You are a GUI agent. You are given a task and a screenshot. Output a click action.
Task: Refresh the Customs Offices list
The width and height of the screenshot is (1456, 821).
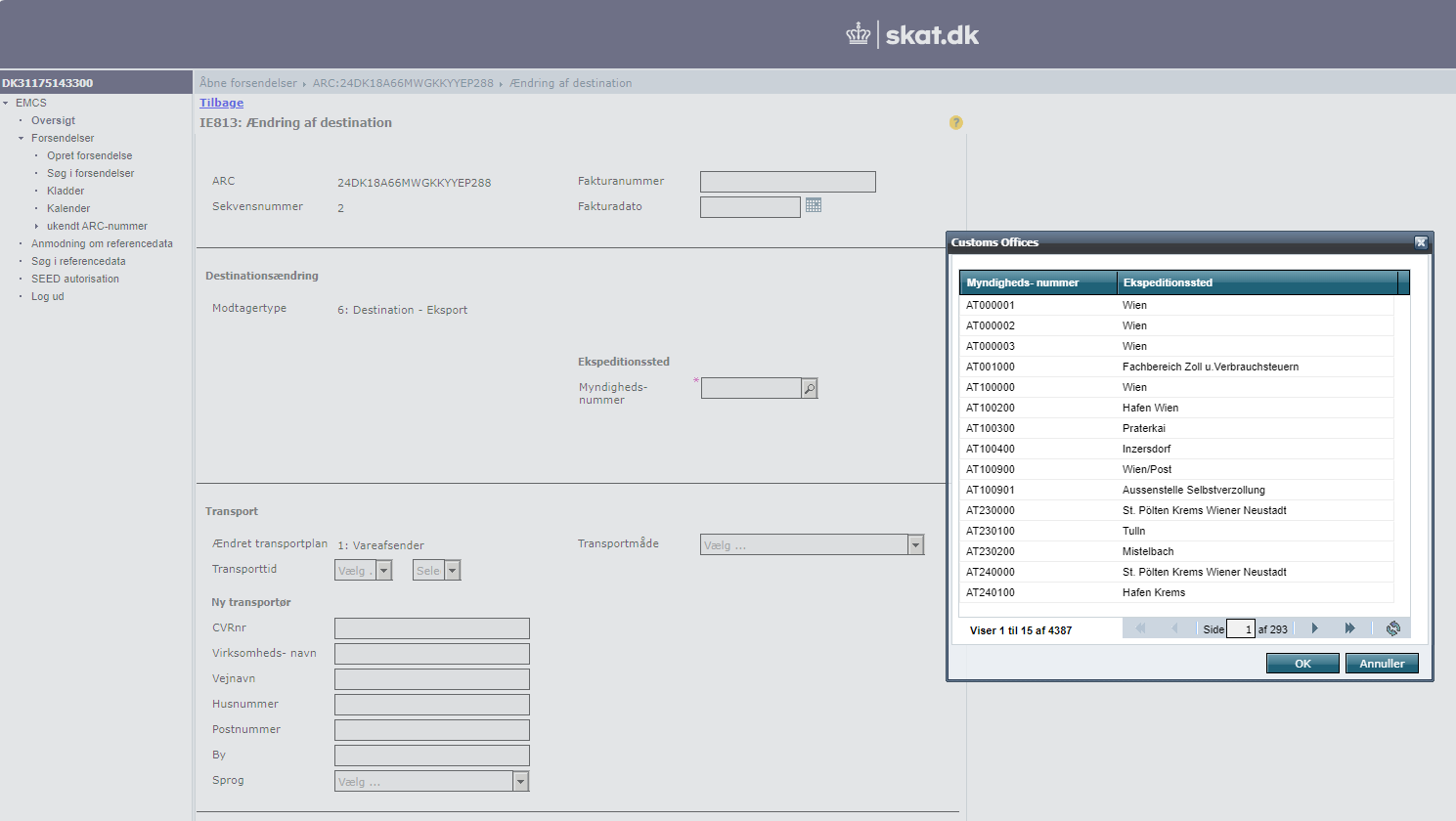tap(1393, 628)
